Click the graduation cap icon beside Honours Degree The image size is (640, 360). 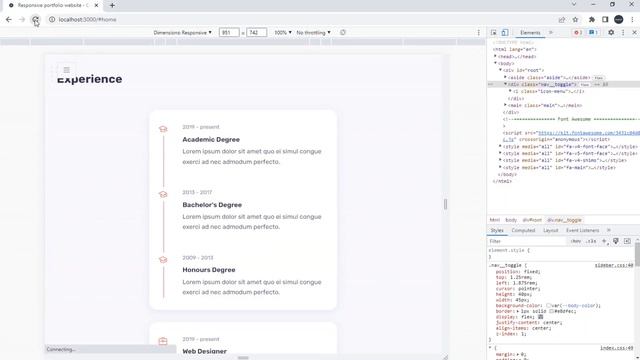click(x=163, y=260)
